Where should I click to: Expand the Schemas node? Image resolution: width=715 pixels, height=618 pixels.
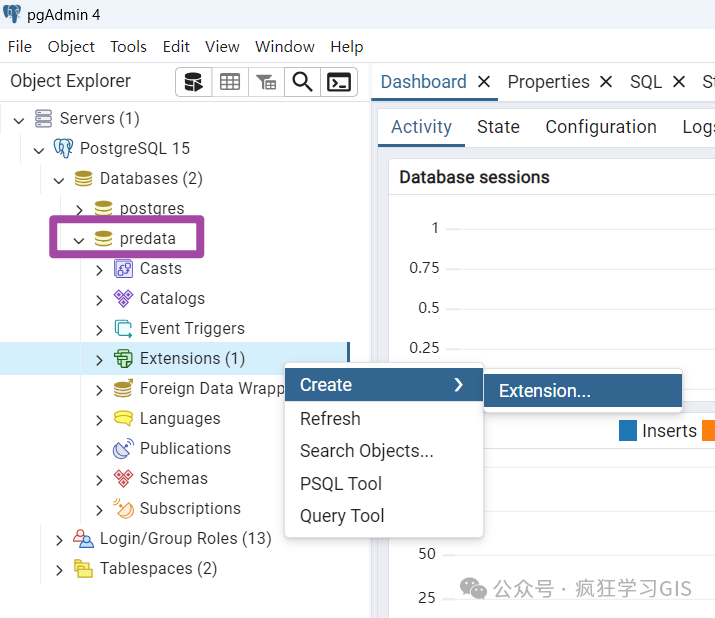tap(99, 480)
